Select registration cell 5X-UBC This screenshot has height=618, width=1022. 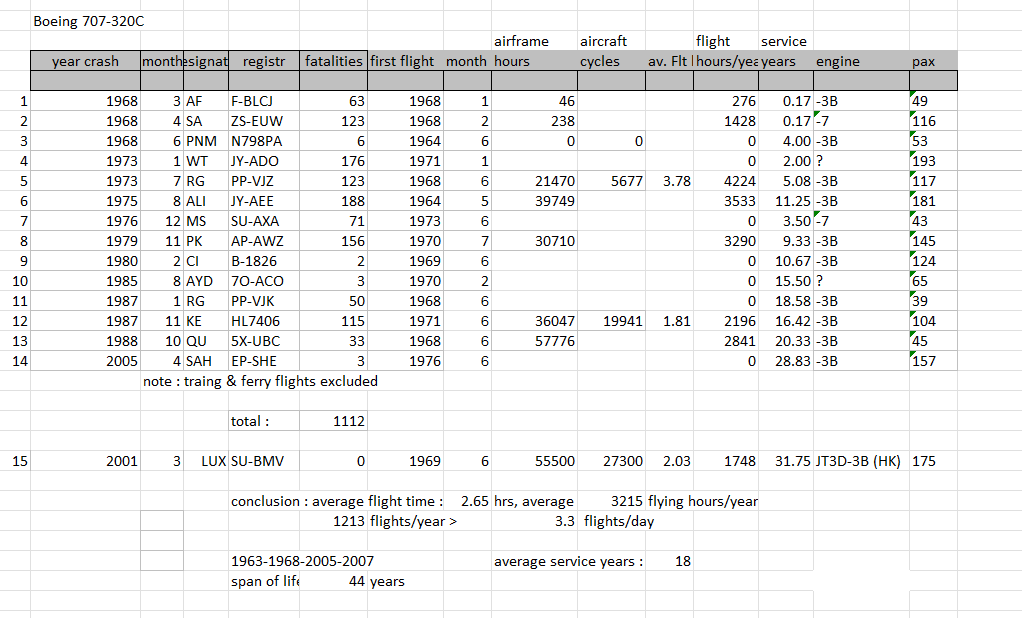click(x=264, y=341)
